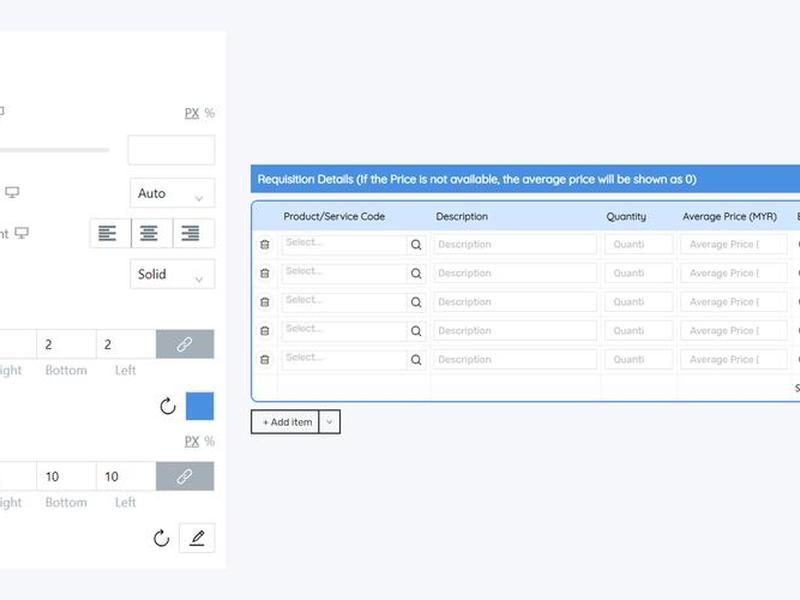The image size is (800, 600).
Task: Select left text alignment icon
Action: click(107, 233)
